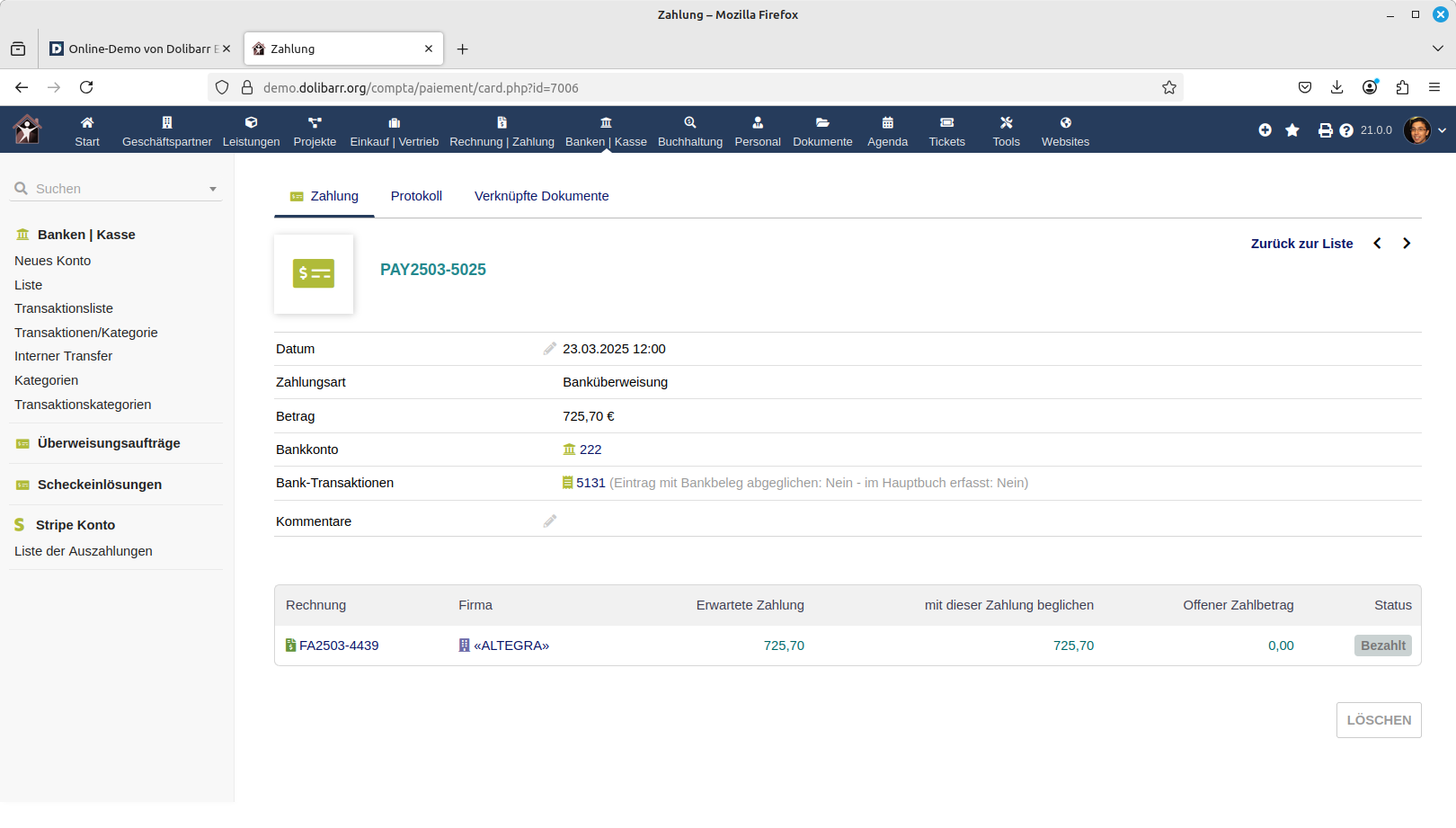1456x828 pixels.
Task: Open Leistungen module icon
Action: point(251,122)
